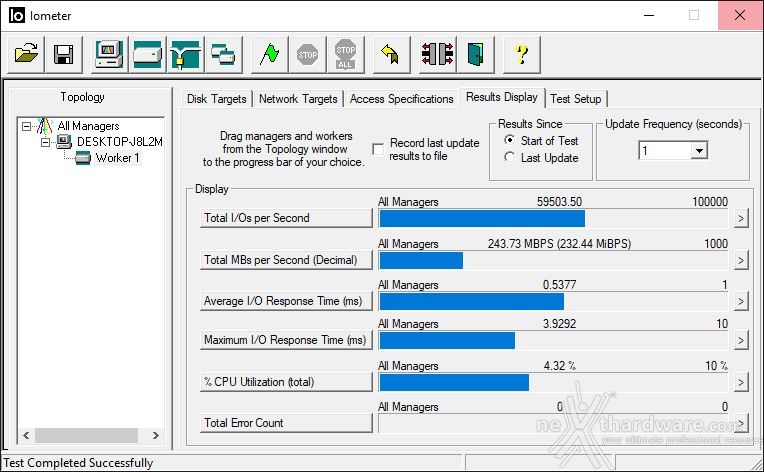Viewport: 764px width, 472px height.
Task: Click the Total I/Os per Second progress bar
Action: coord(554,219)
